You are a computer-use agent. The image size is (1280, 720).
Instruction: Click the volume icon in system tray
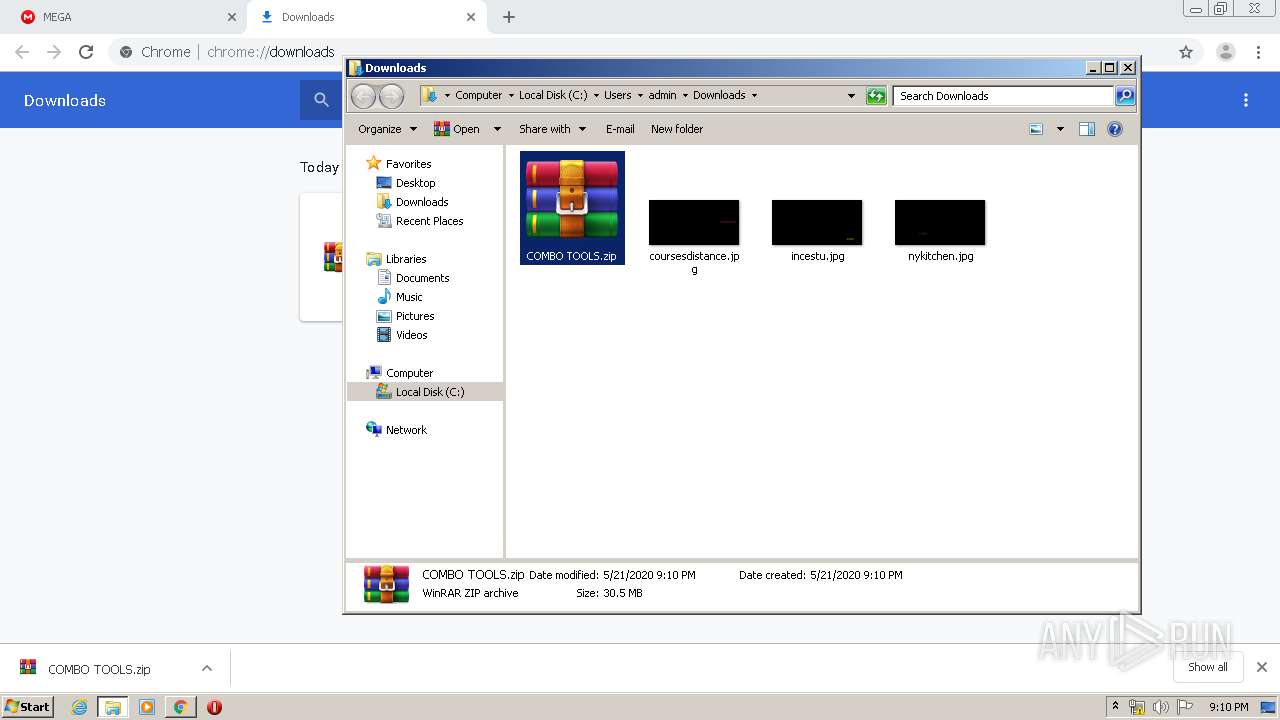pyautogui.click(x=1160, y=707)
